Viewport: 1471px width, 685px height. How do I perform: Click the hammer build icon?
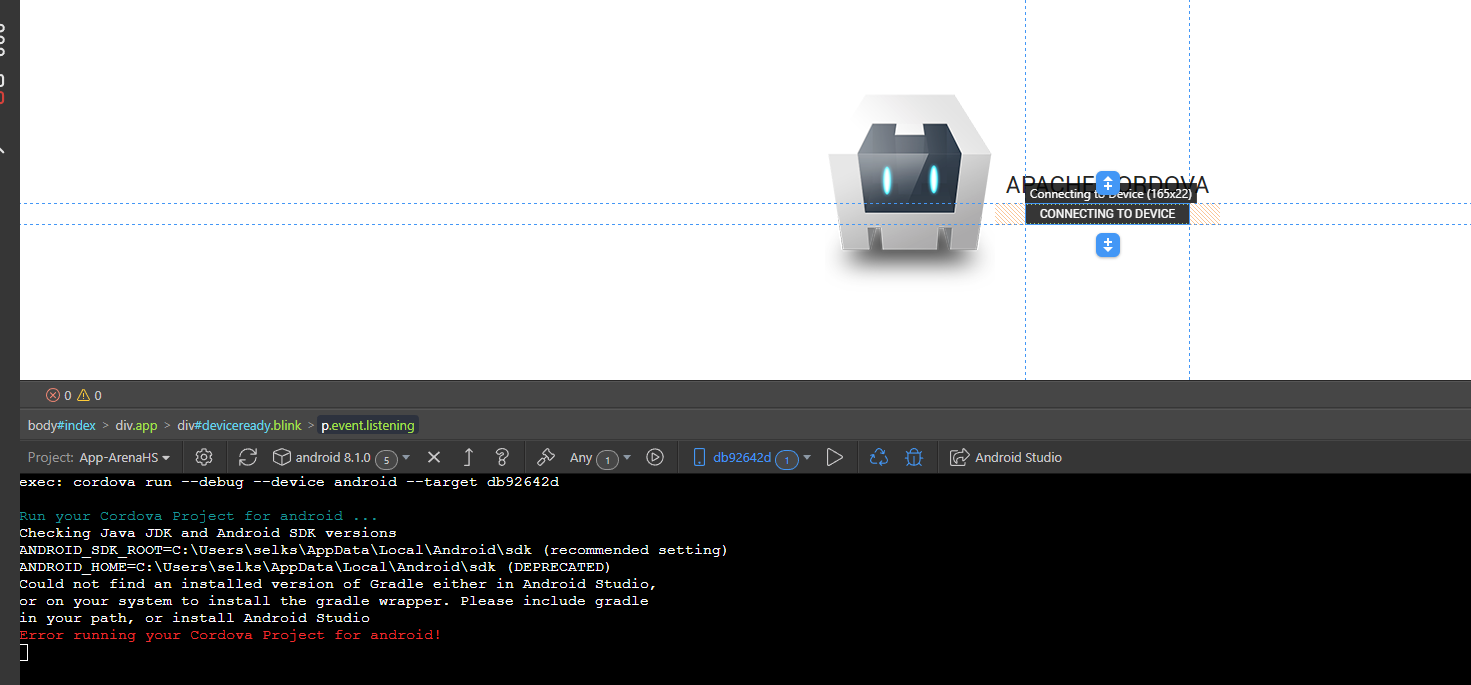(x=546, y=457)
